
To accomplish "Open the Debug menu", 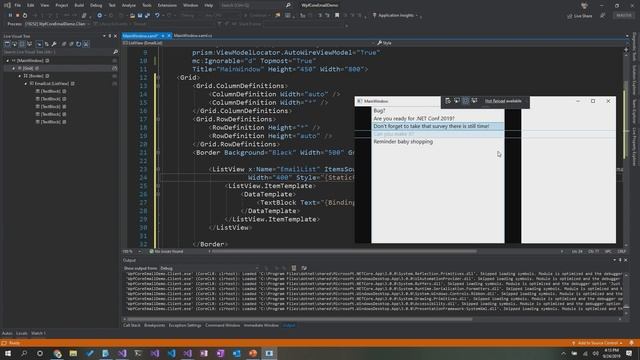I will pyautogui.click(x=96, y=5).
